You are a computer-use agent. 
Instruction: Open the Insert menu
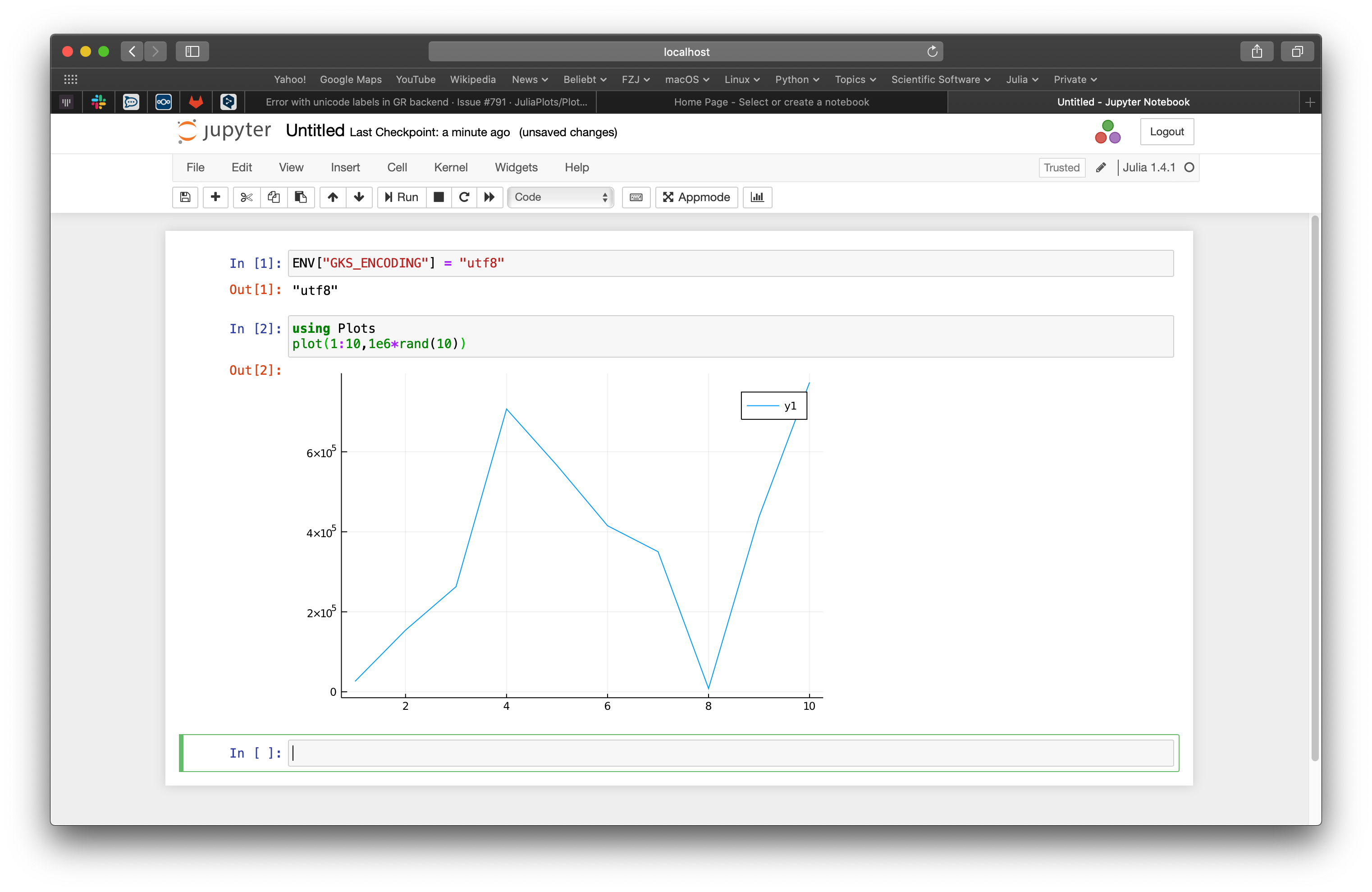[345, 167]
